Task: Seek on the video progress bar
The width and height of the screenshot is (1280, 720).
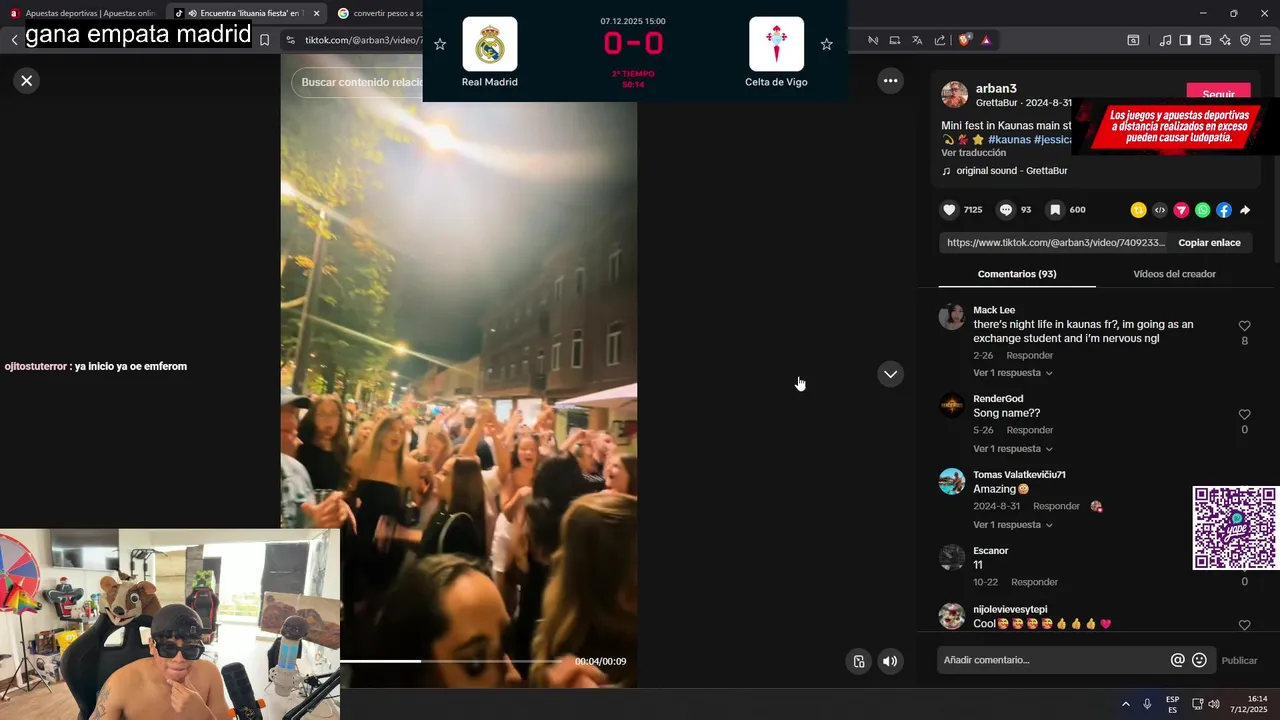Action: 452,661
